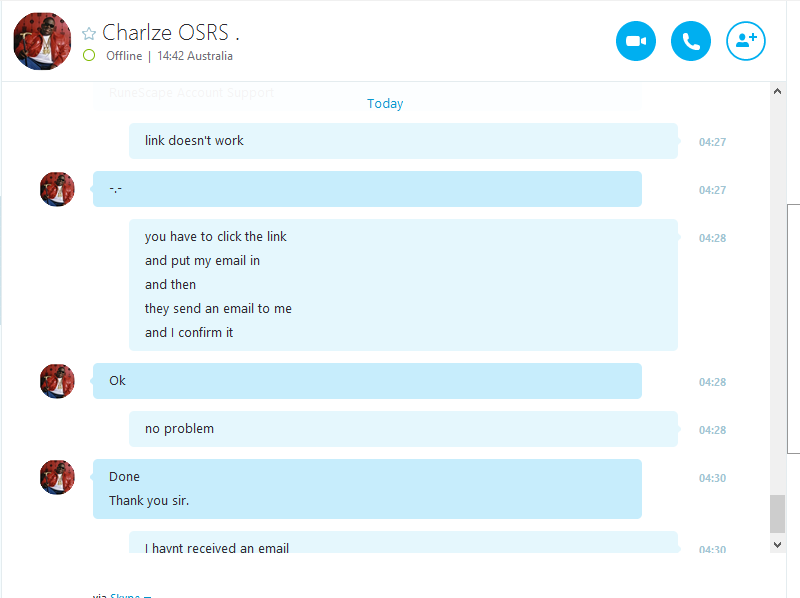
Task: Click scrollbar down arrow in chat
Action: coord(777,545)
